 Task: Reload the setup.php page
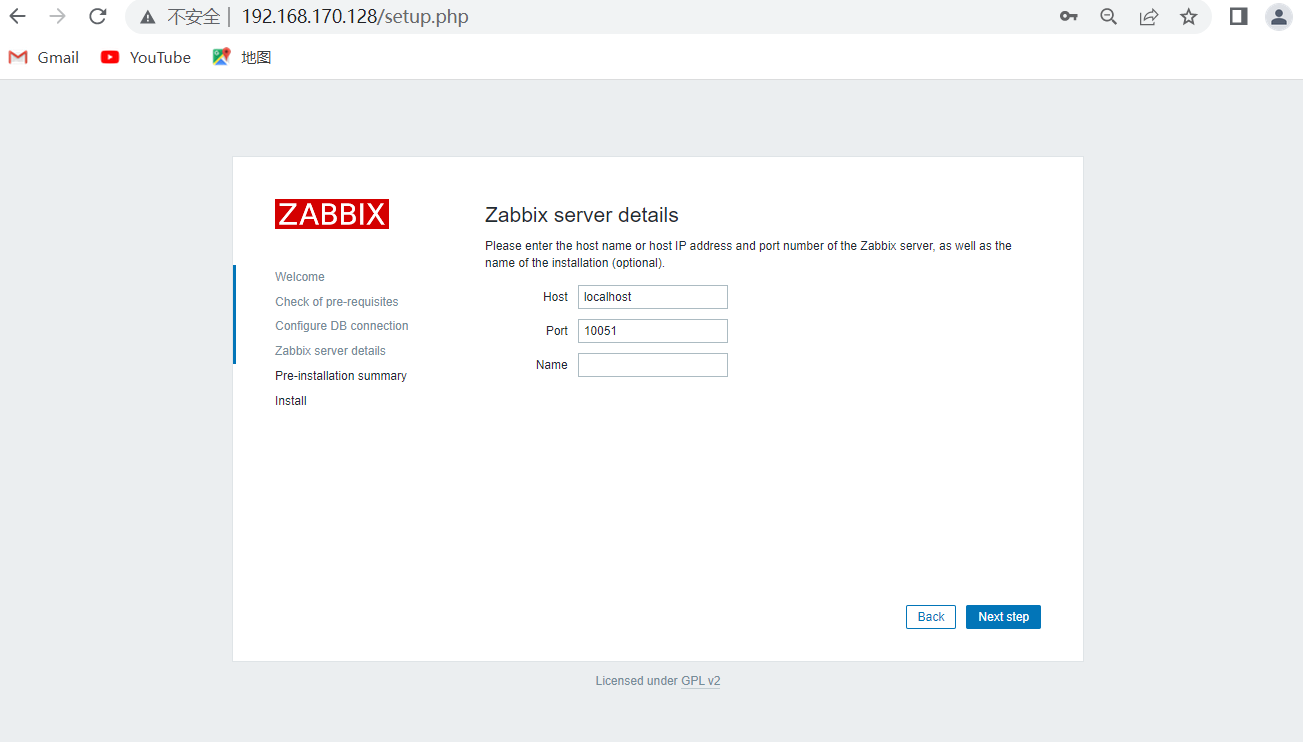tap(98, 16)
